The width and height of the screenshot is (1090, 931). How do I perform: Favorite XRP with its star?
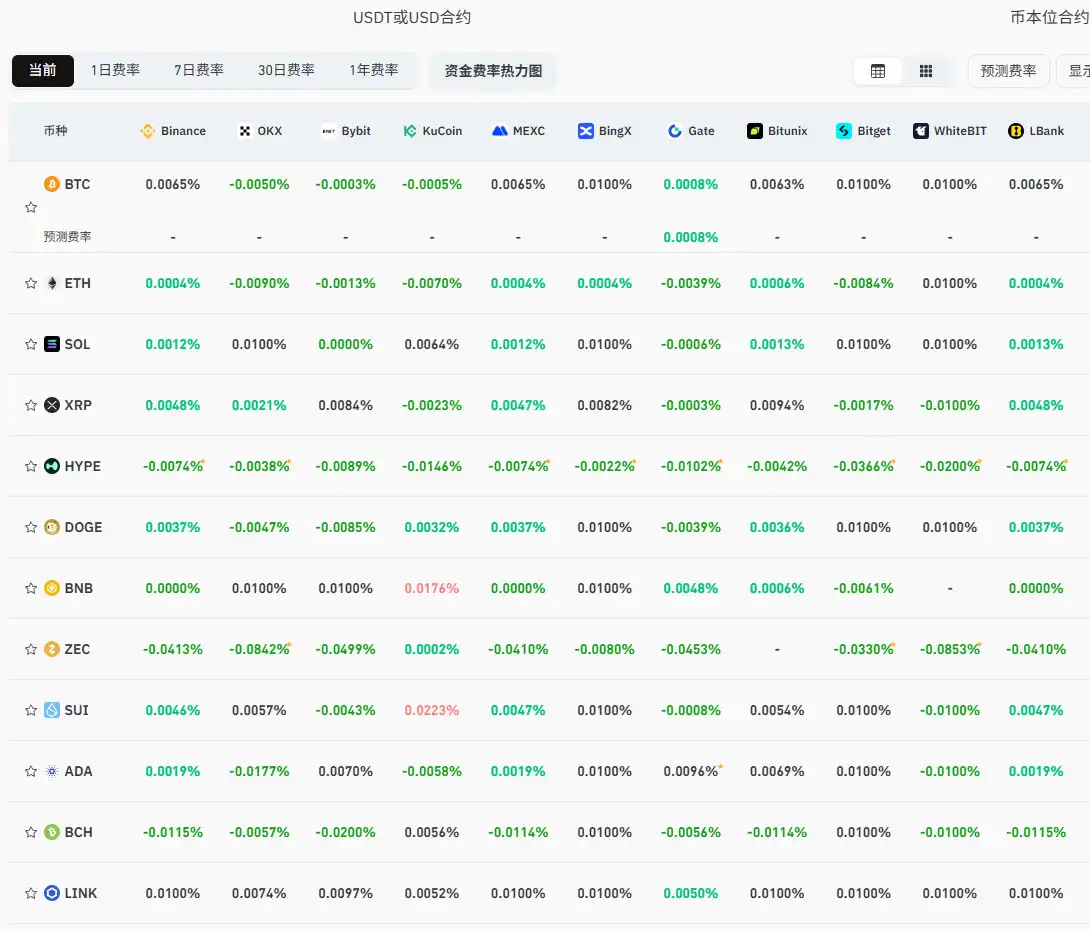pos(31,405)
